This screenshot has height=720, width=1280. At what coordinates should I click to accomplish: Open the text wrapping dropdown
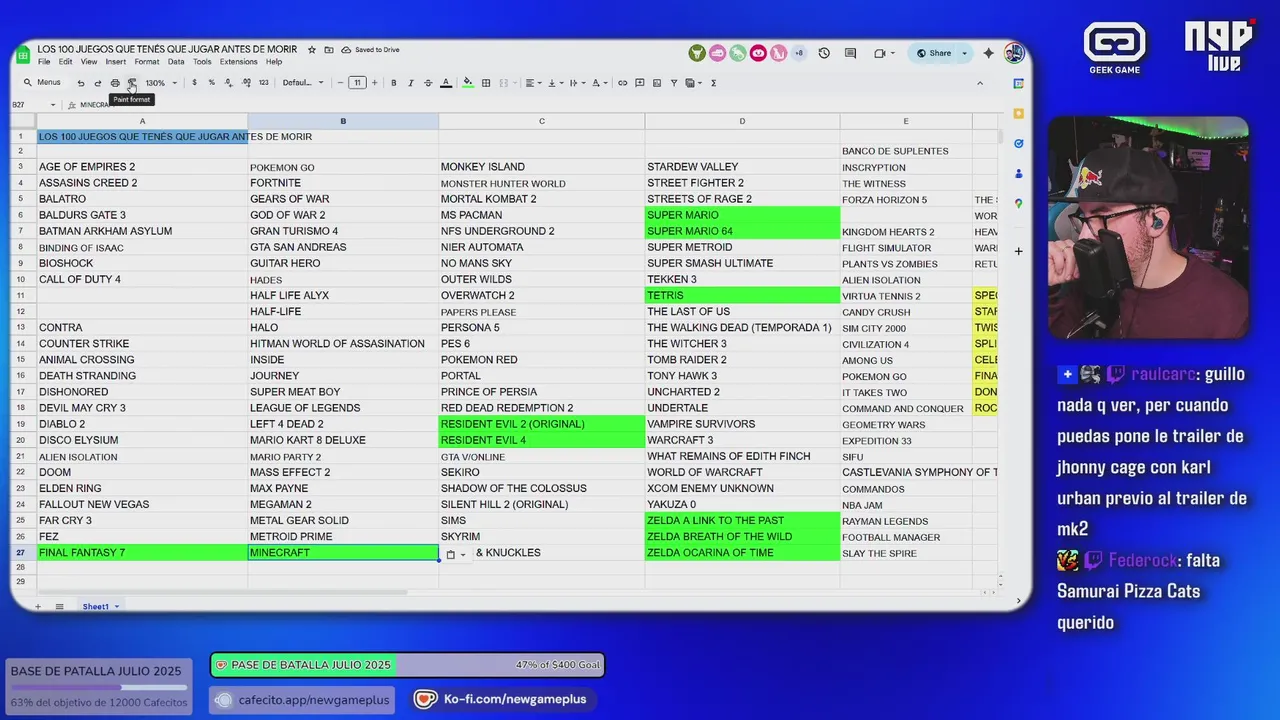(x=576, y=83)
